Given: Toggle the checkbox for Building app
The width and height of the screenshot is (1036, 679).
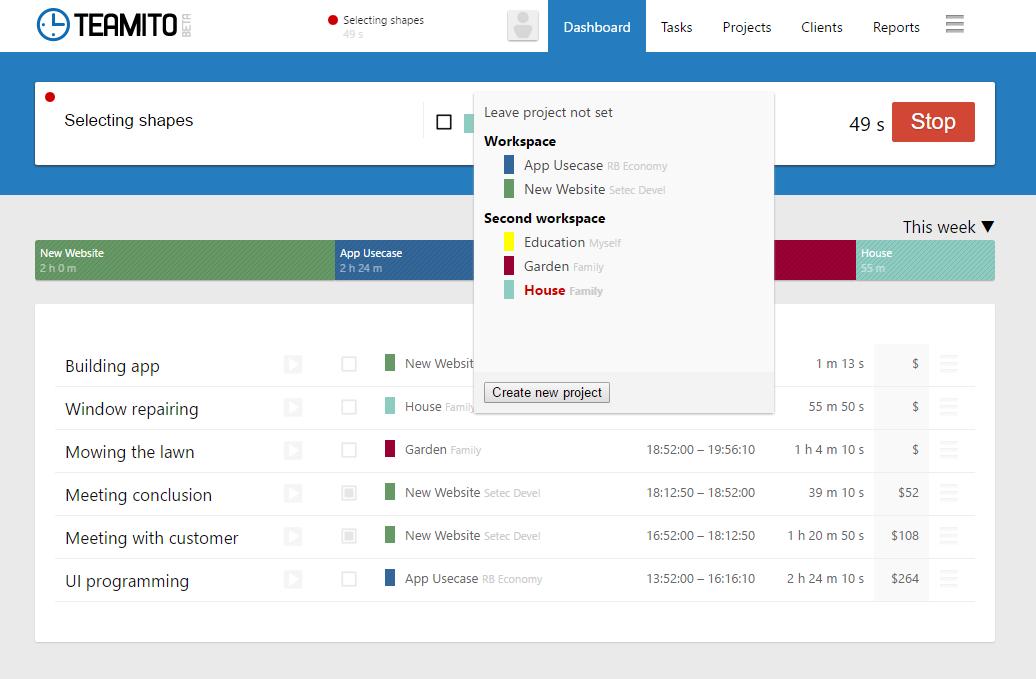Looking at the screenshot, I should 349,364.
